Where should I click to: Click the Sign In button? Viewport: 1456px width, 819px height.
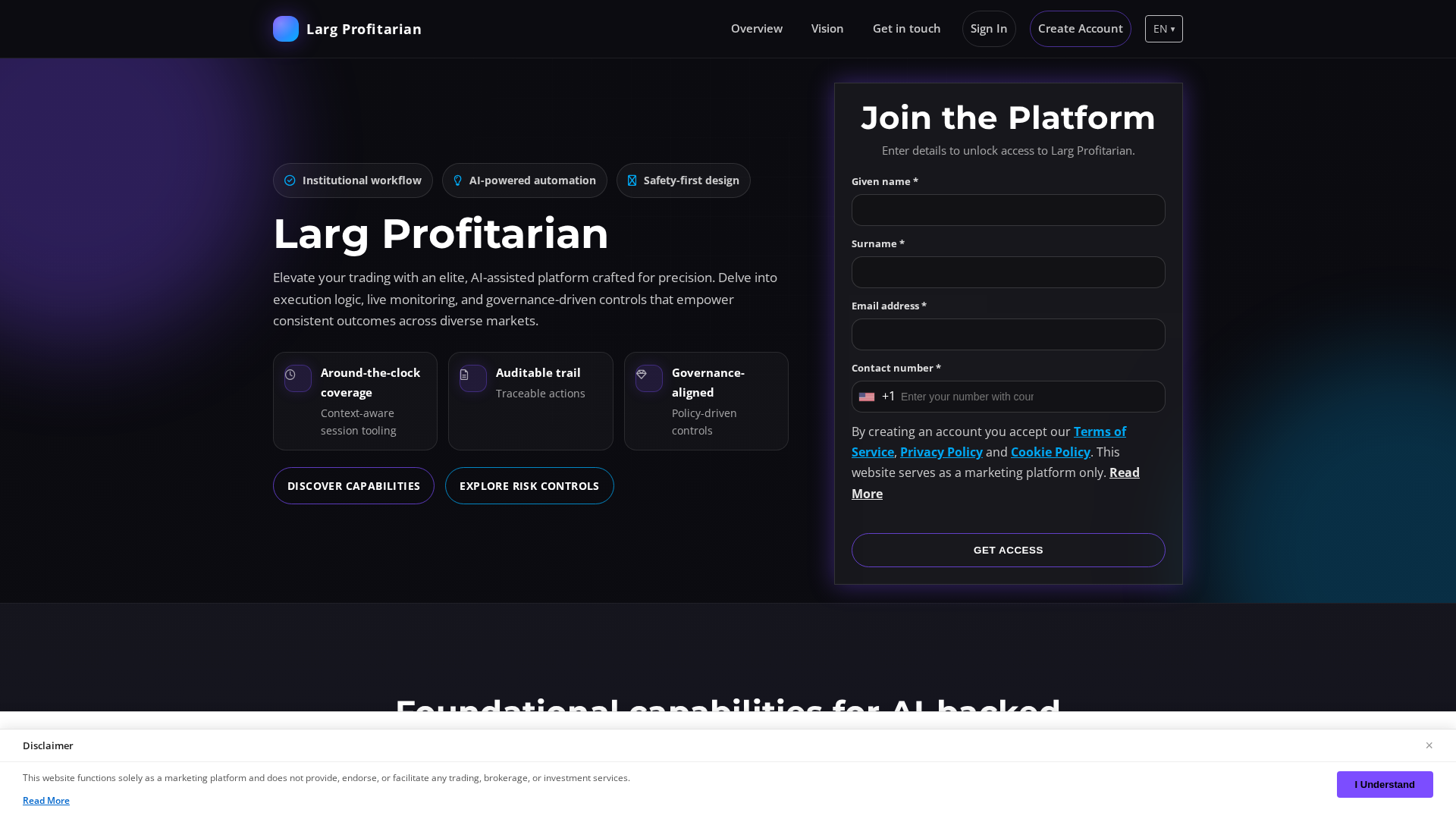click(989, 29)
